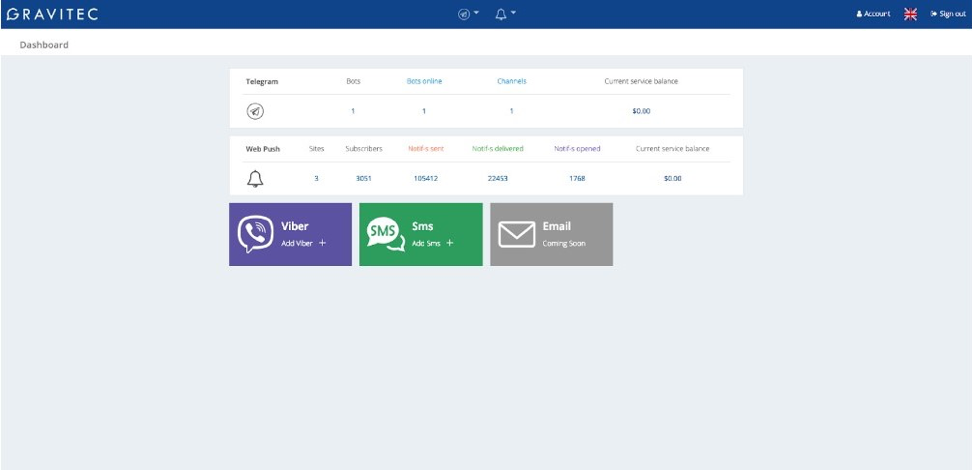
Task: Click Web Push Current service balance header
Action: click(673, 149)
